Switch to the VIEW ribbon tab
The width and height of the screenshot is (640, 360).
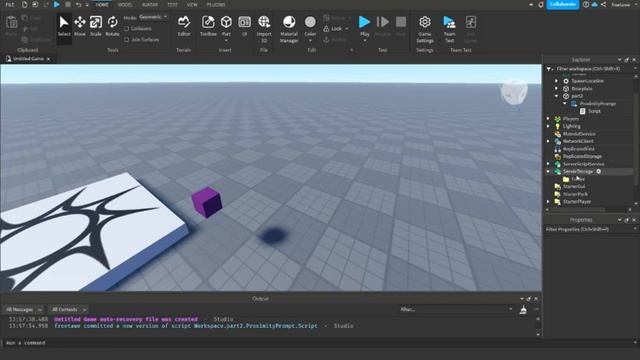192,5
